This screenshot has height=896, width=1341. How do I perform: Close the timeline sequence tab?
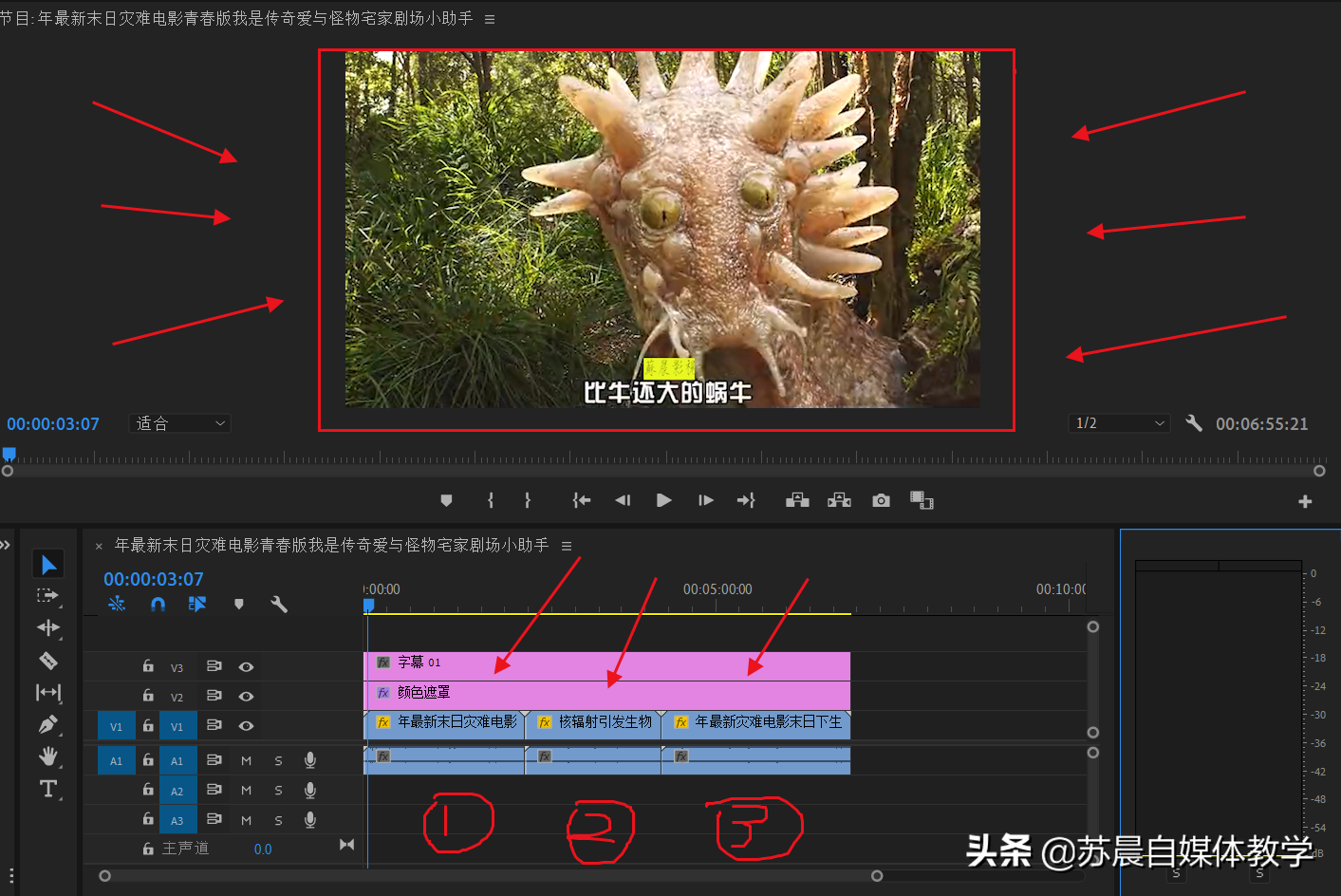[99, 546]
